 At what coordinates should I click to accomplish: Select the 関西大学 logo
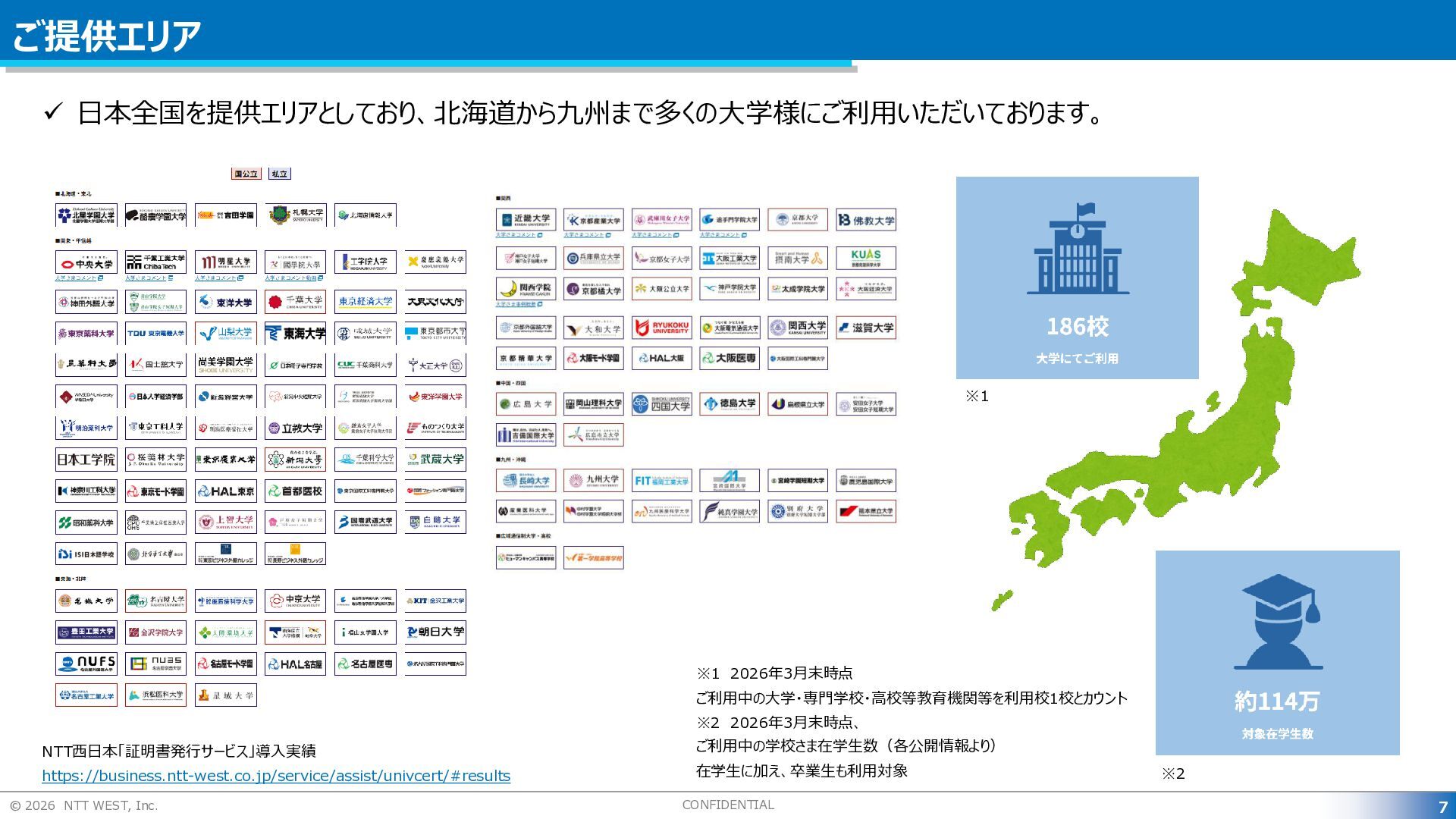click(x=798, y=328)
